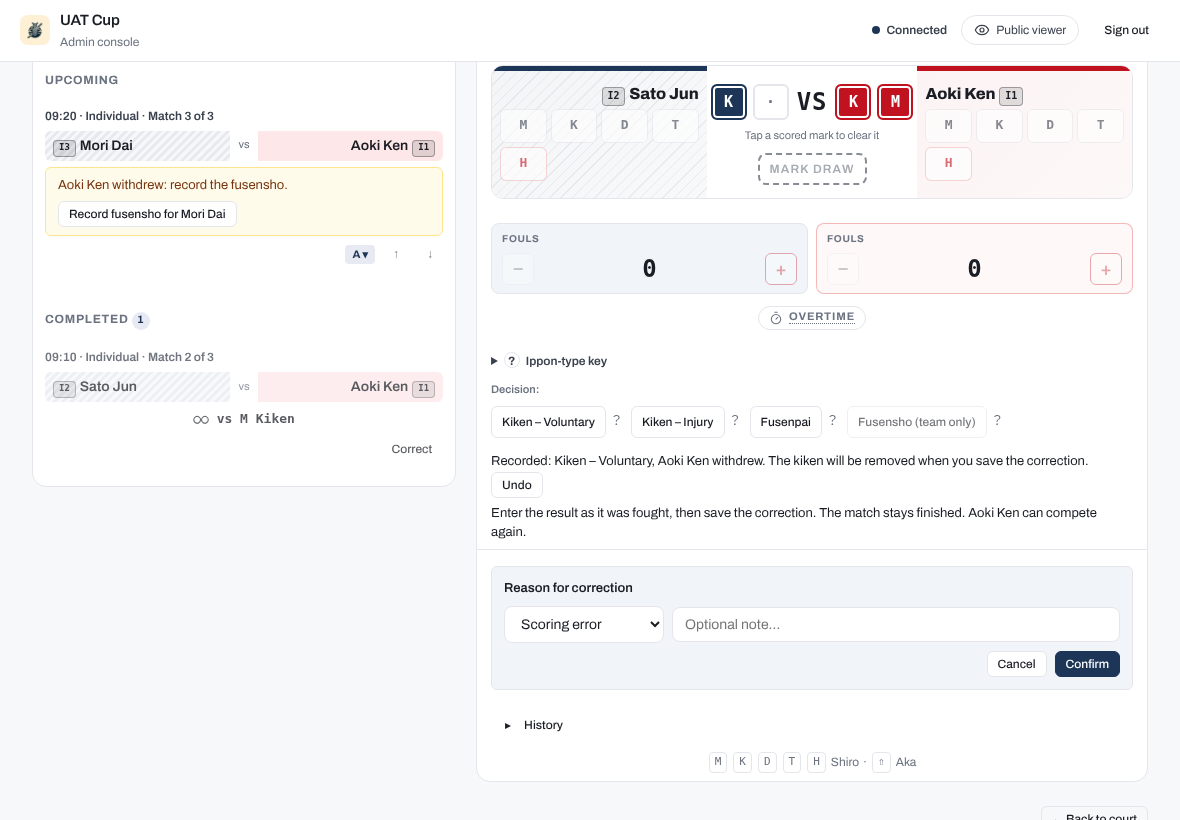1180x820 pixels.
Task: Select Aoki Ken in upcoming Match 3
Action: [350, 146]
